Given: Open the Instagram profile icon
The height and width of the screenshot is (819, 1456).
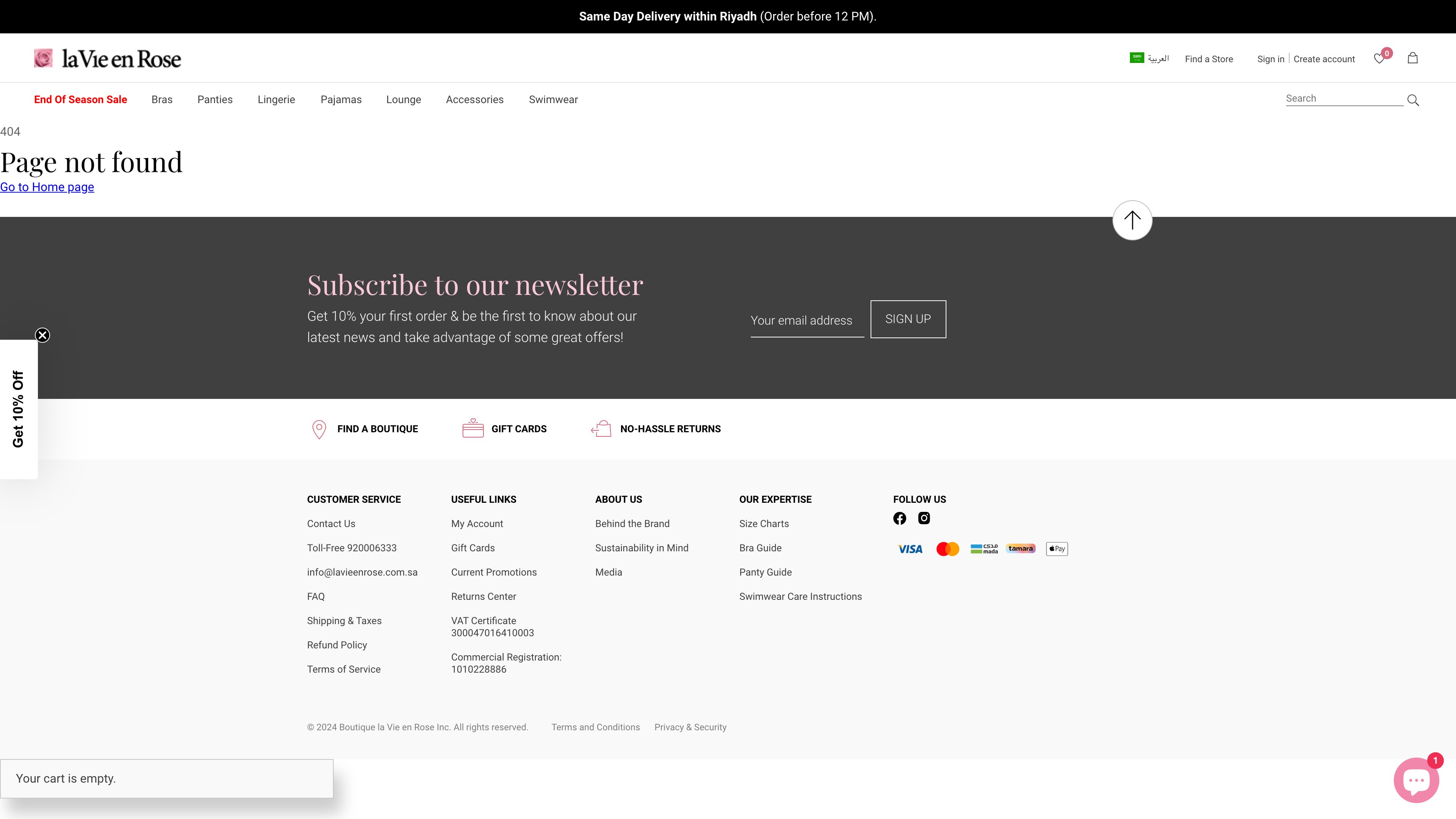Looking at the screenshot, I should (924, 518).
